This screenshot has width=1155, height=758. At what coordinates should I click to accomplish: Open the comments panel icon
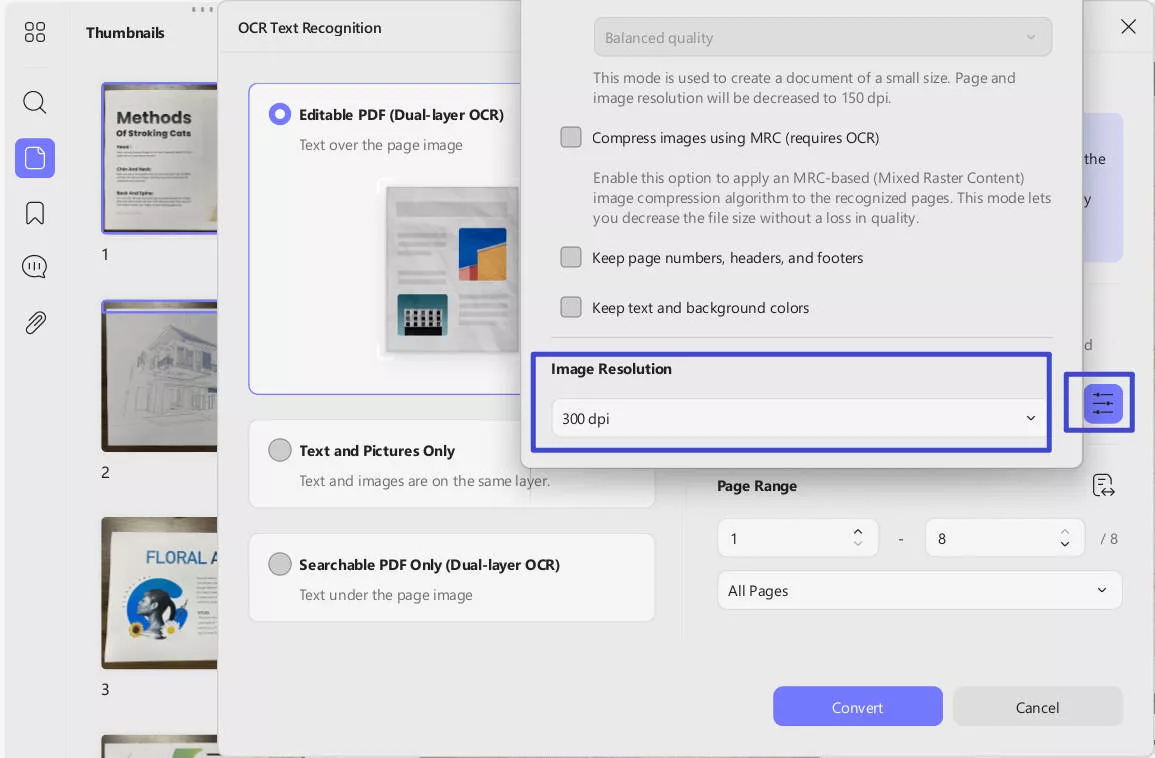(35, 266)
